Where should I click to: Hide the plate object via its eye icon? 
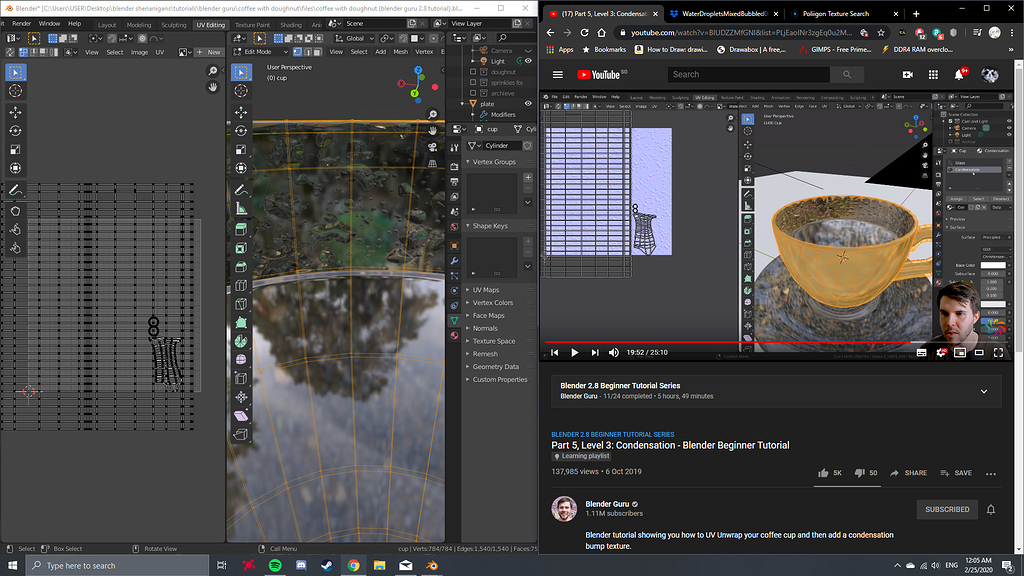[528, 103]
